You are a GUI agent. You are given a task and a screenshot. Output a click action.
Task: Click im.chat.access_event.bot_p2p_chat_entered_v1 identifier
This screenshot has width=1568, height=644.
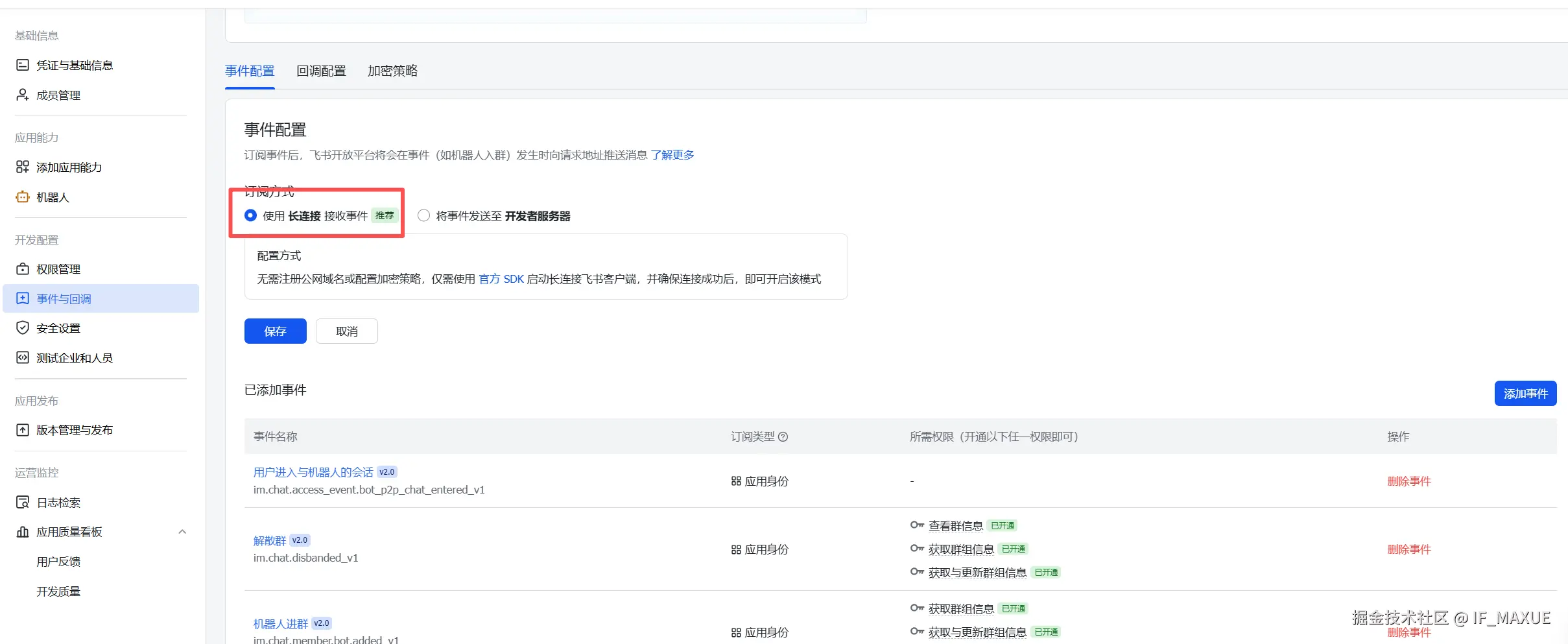point(369,490)
